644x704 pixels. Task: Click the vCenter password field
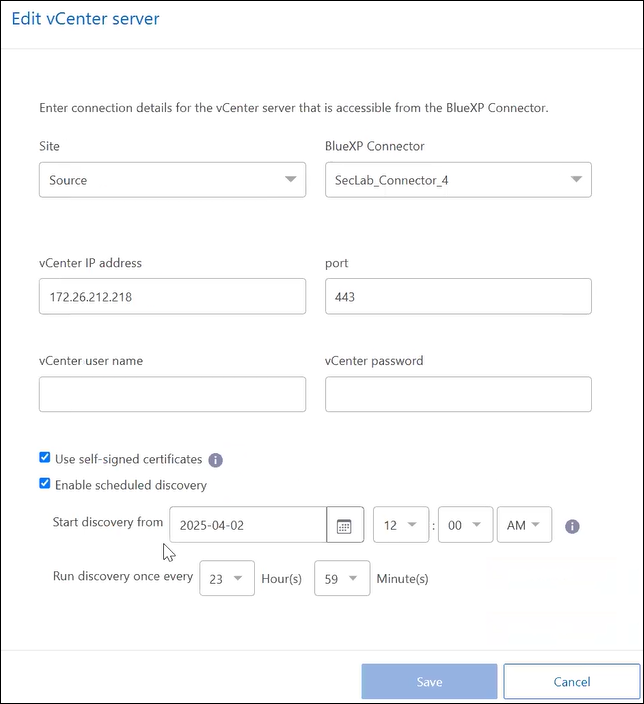tap(458, 394)
